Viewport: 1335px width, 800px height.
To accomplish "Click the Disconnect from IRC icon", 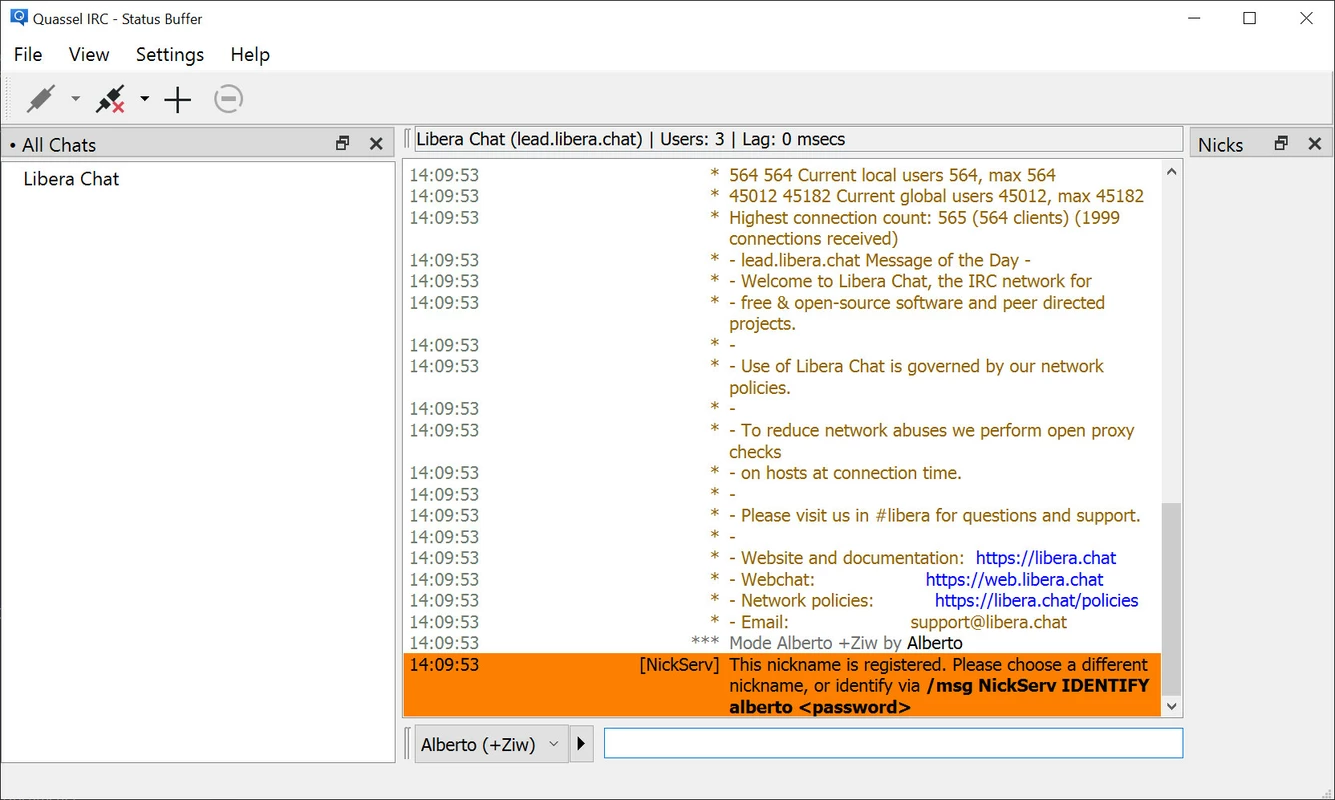I will [110, 99].
